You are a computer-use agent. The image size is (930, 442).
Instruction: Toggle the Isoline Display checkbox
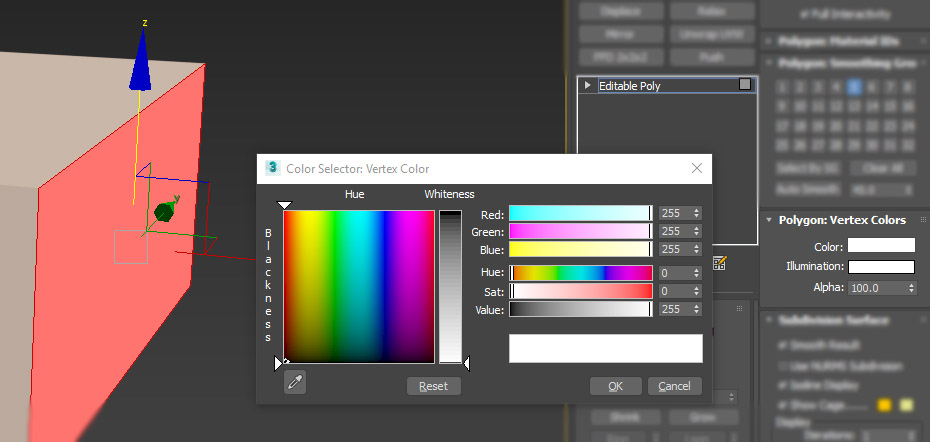pos(783,386)
